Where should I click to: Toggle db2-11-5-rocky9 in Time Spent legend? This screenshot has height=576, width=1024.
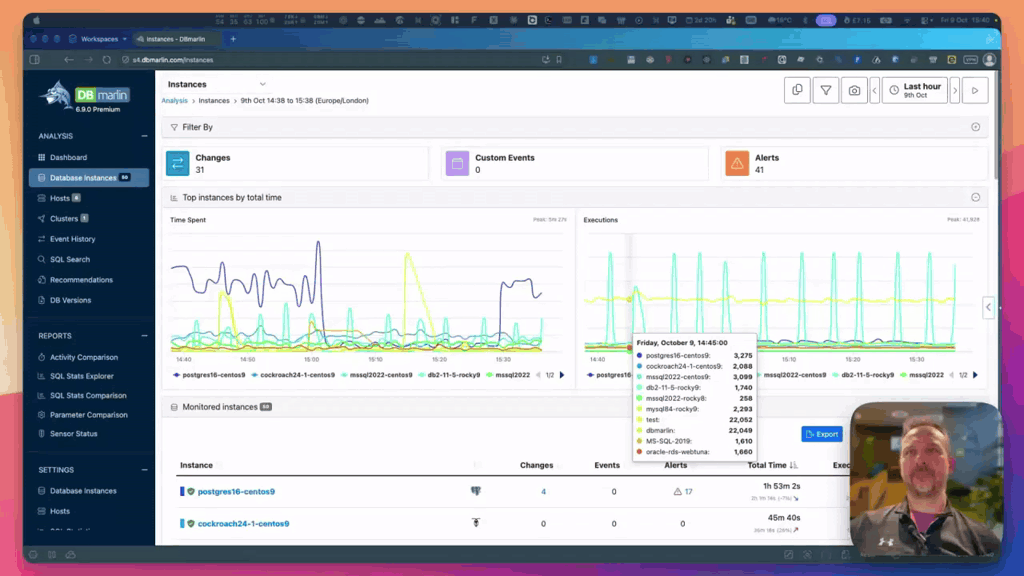[x=449, y=375]
